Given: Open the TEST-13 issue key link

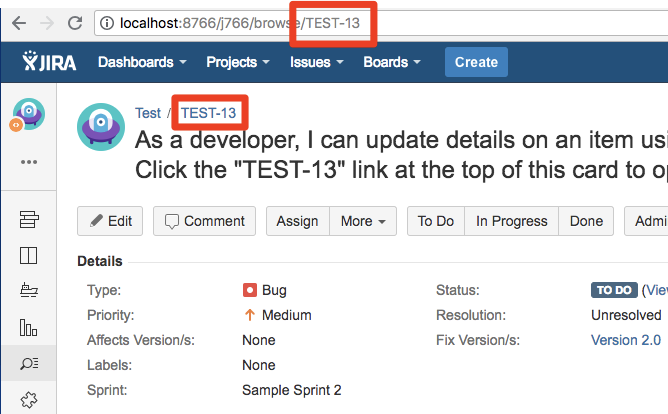Looking at the screenshot, I should click(208, 113).
